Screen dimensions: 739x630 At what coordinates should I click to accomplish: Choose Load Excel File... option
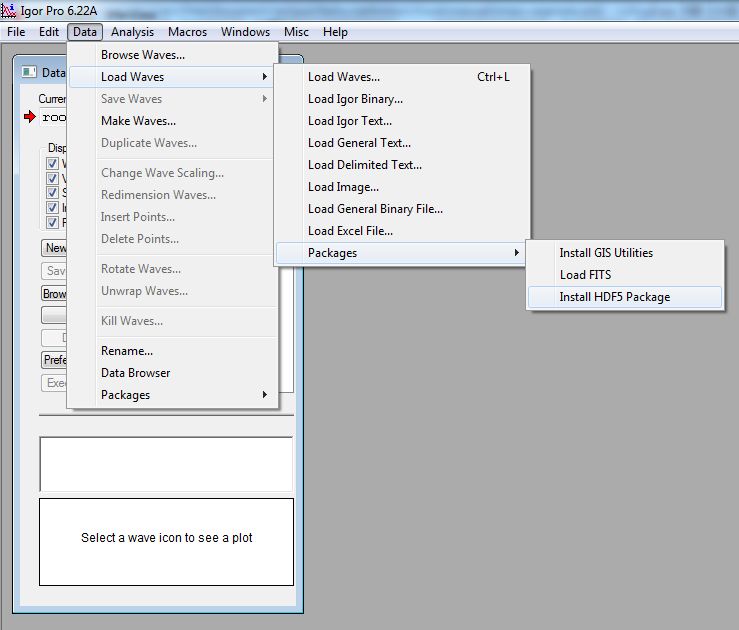click(x=350, y=231)
